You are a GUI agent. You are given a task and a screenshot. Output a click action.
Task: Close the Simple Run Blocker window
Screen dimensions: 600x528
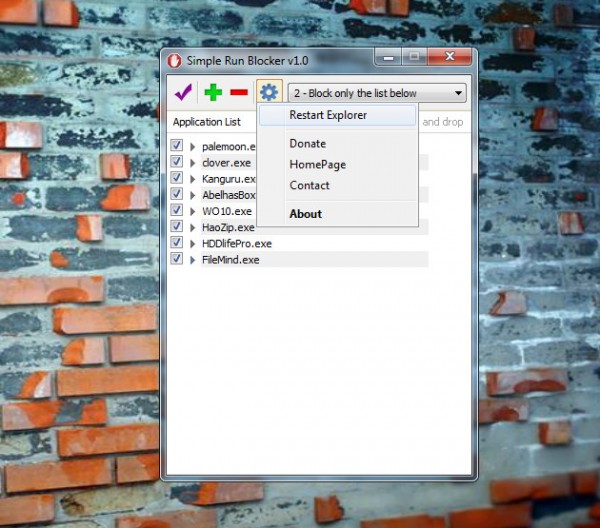450,57
